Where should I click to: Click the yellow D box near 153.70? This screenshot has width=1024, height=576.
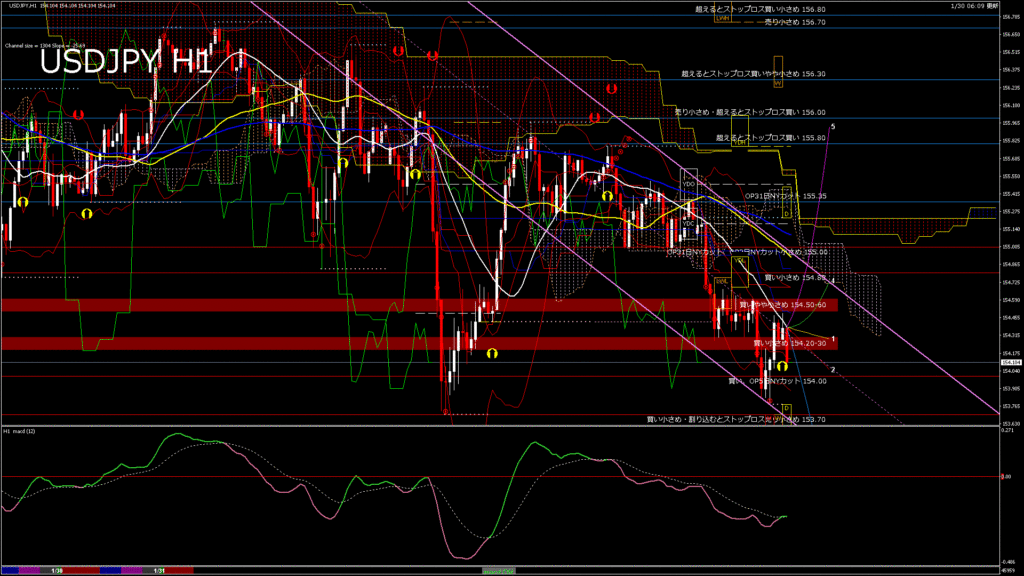point(786,408)
